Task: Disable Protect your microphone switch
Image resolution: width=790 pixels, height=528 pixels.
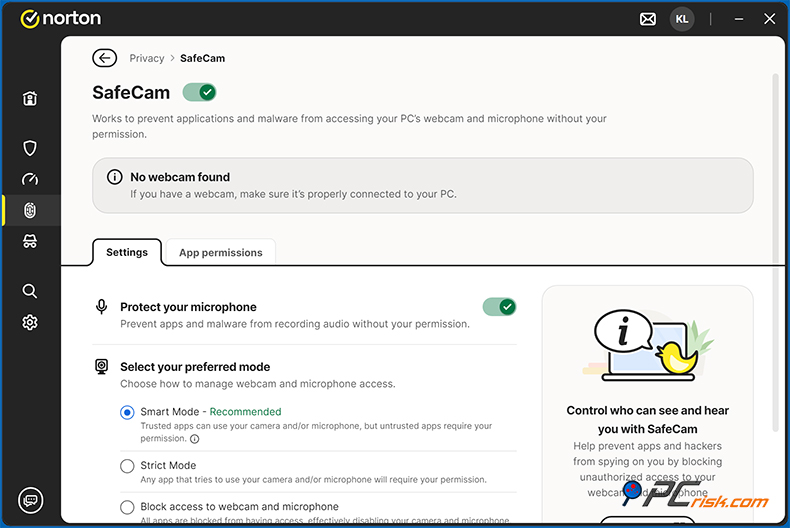Action: coord(499,307)
